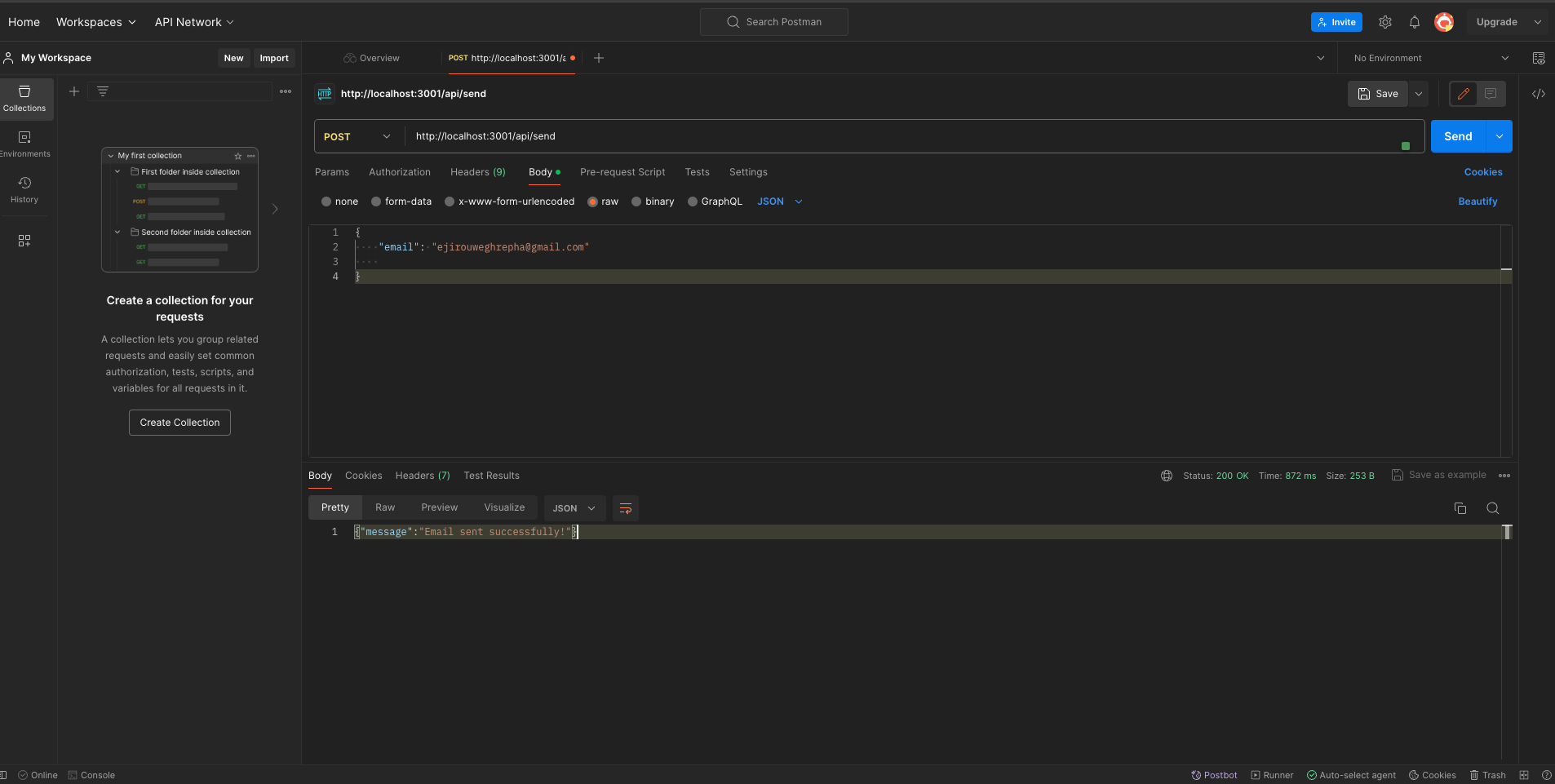Viewport: 1555px width, 784px height.
Task: Open the Upgrade dropdown arrow
Action: [1538, 22]
